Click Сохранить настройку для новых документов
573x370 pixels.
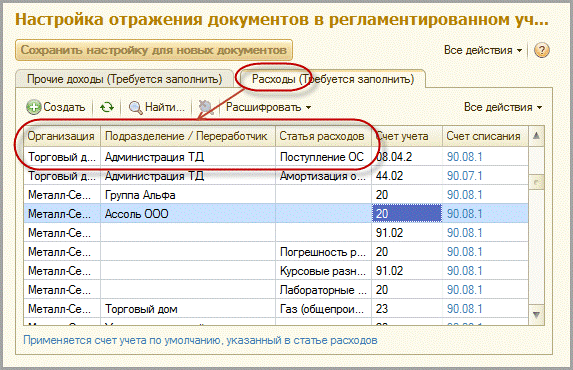[x=154, y=50]
